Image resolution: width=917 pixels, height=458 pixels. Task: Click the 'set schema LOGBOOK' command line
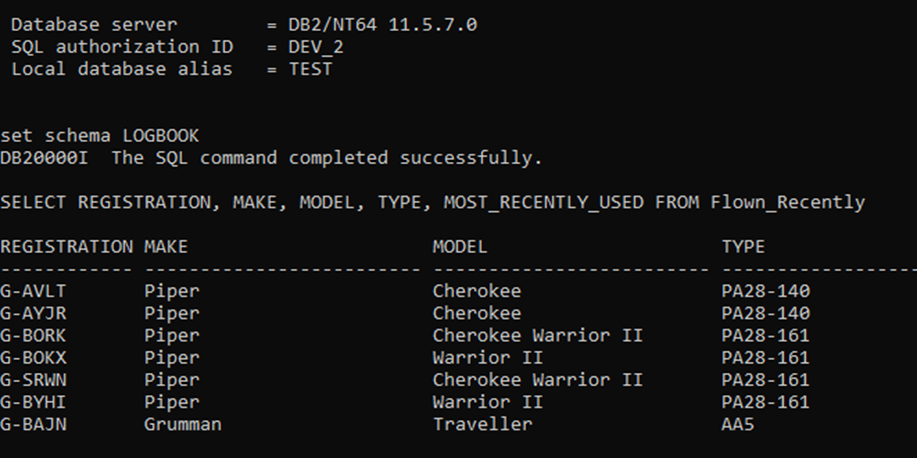(x=100, y=135)
